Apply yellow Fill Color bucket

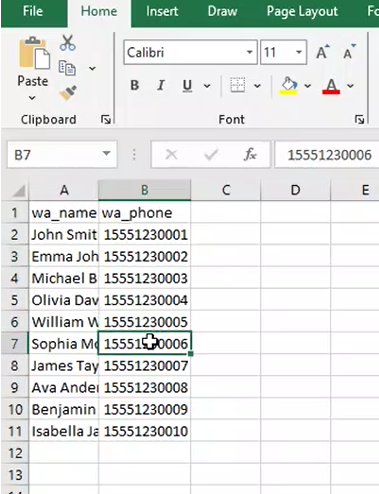[x=289, y=86]
